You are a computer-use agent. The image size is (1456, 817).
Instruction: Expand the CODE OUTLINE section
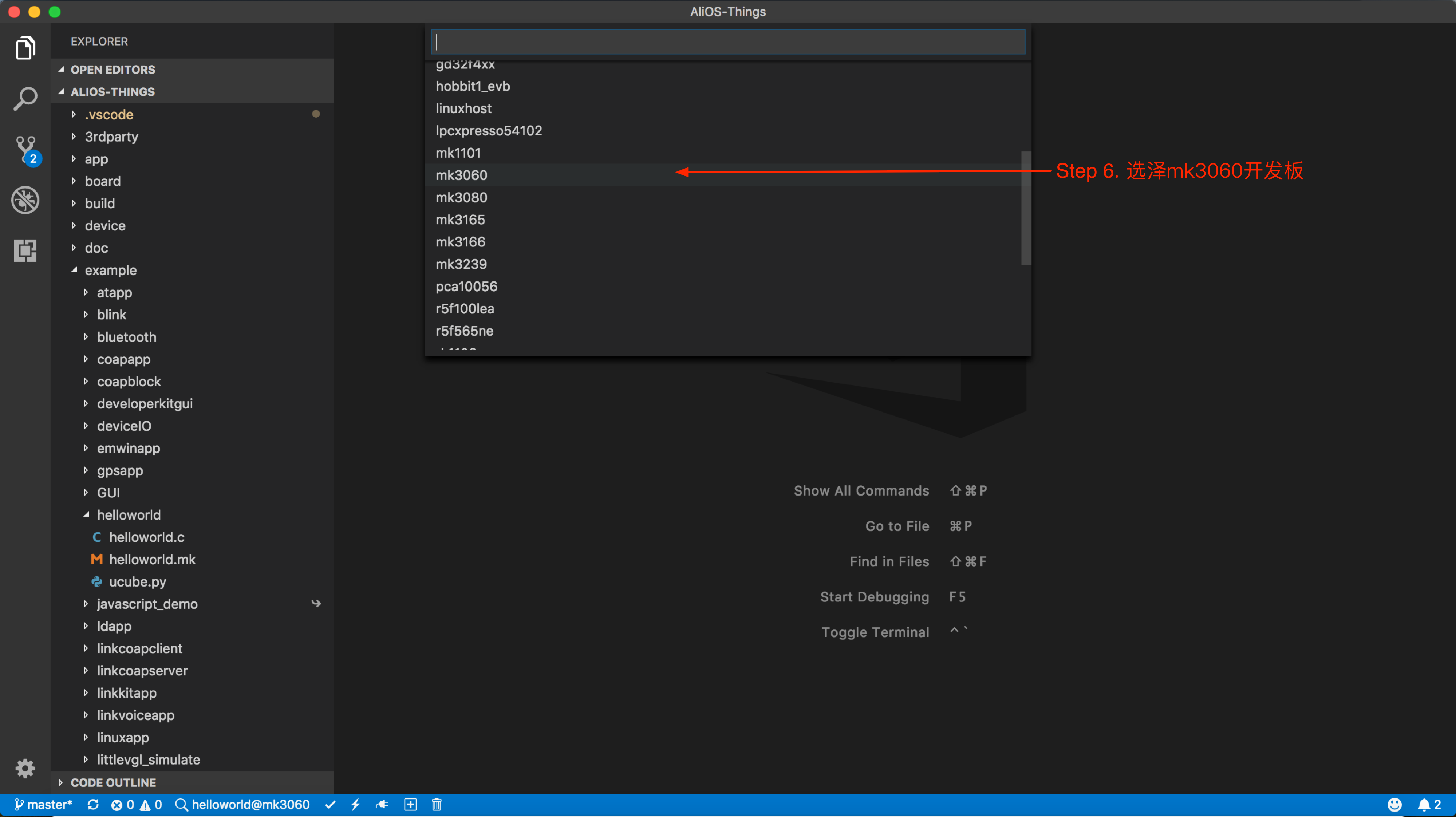pos(113,782)
